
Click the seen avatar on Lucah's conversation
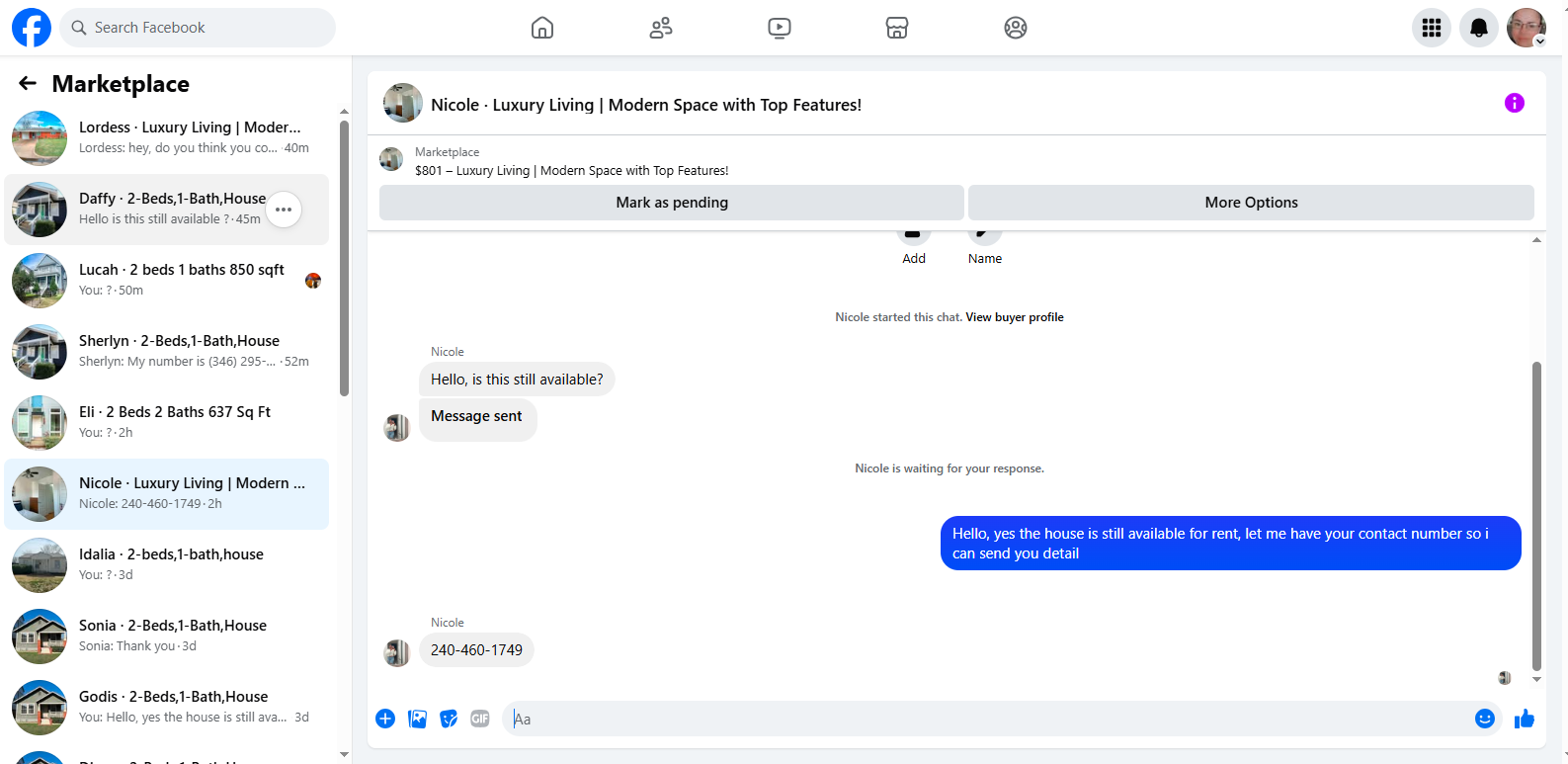pos(313,281)
